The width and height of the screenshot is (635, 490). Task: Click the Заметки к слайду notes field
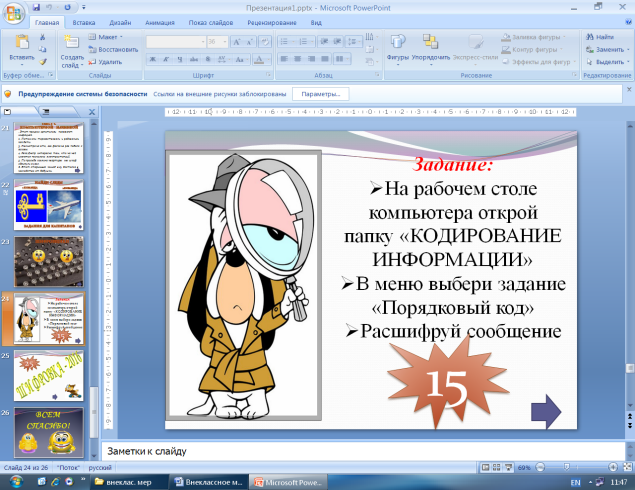pyautogui.click(x=362, y=451)
